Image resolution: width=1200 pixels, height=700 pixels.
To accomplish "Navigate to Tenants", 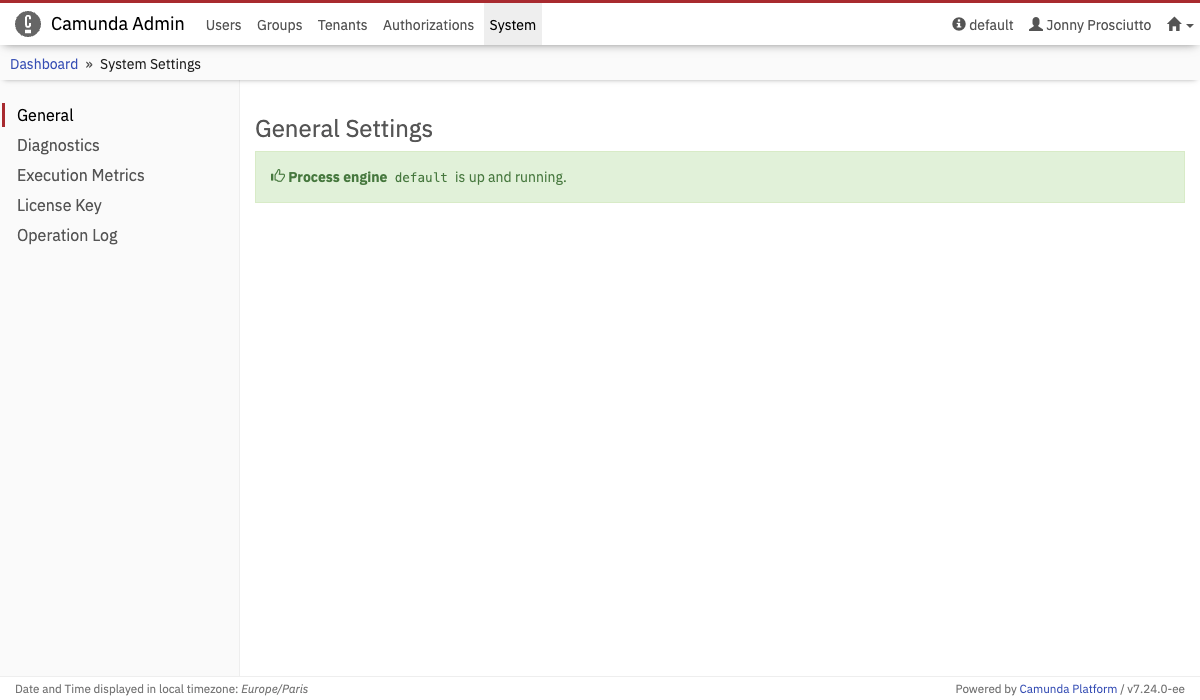I will click(x=342, y=25).
